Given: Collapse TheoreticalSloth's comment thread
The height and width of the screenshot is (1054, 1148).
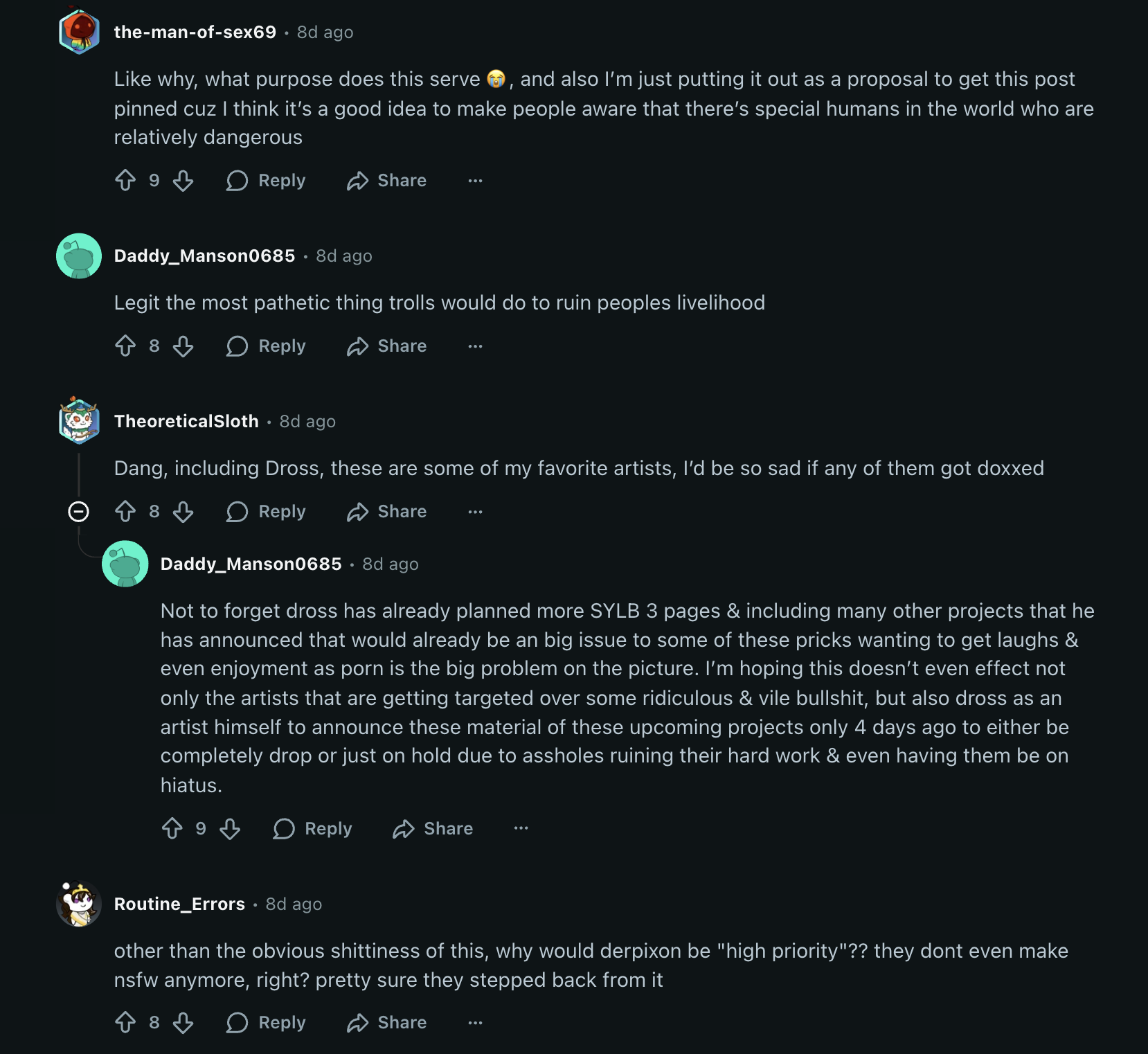Looking at the screenshot, I should click(x=79, y=512).
